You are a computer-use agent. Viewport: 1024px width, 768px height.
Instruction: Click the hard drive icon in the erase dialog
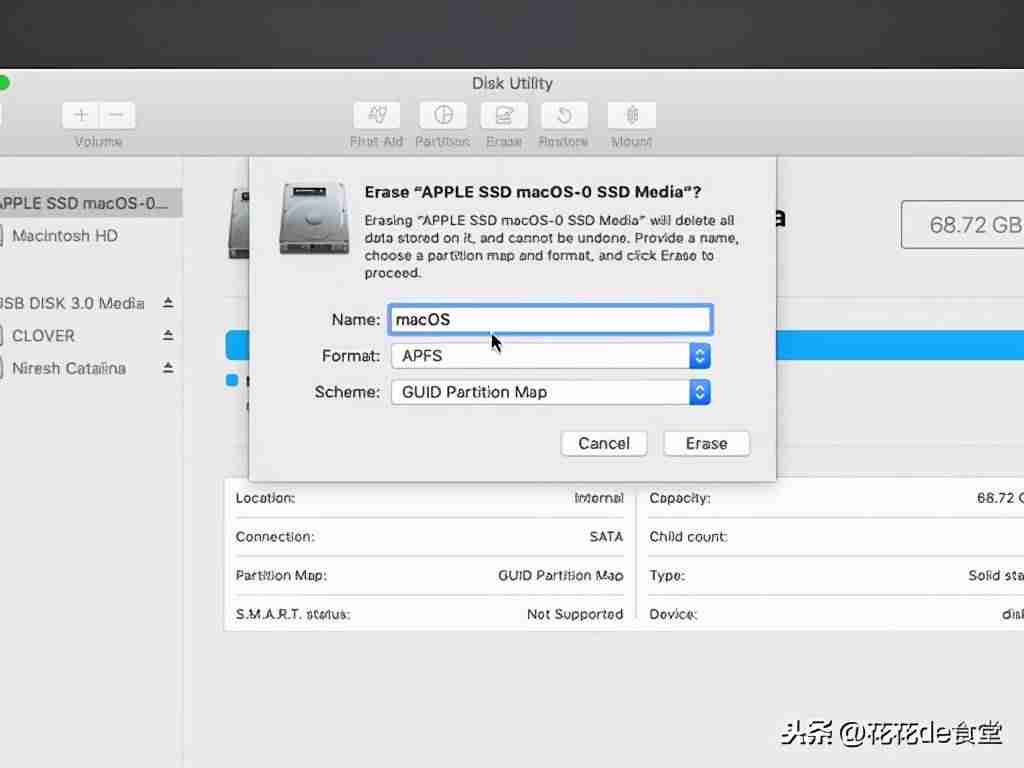pyautogui.click(x=314, y=218)
